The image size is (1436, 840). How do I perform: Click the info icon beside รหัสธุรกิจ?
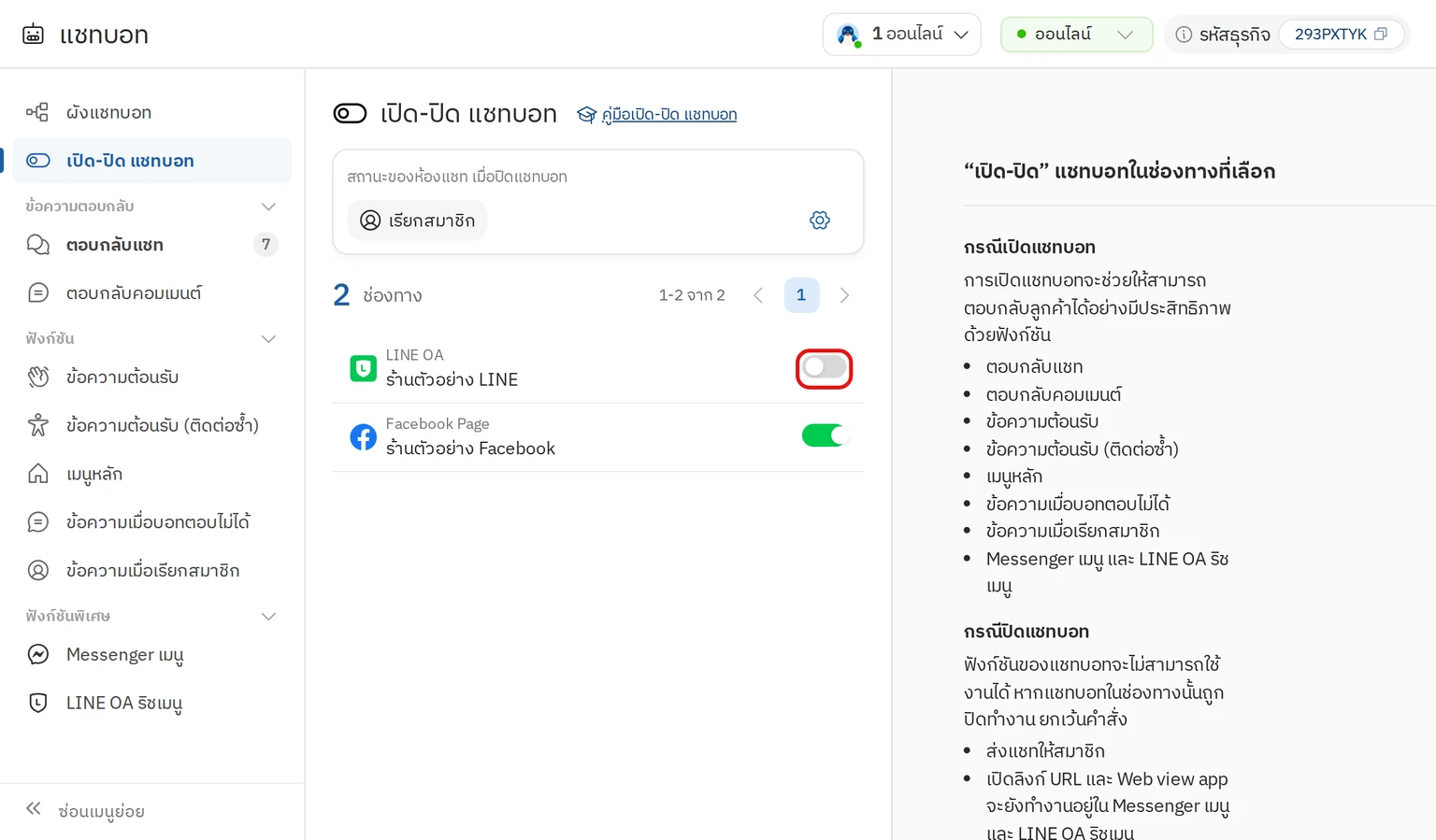1184,35
